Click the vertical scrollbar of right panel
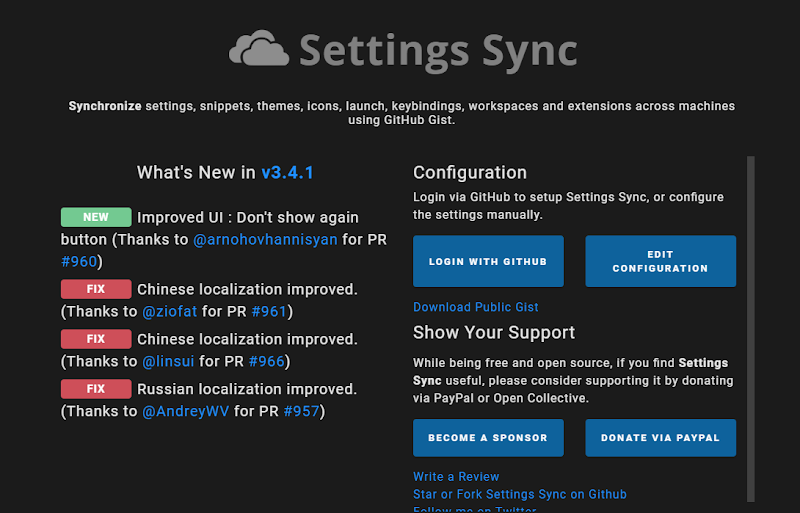This screenshot has width=800, height=513. 751,329
